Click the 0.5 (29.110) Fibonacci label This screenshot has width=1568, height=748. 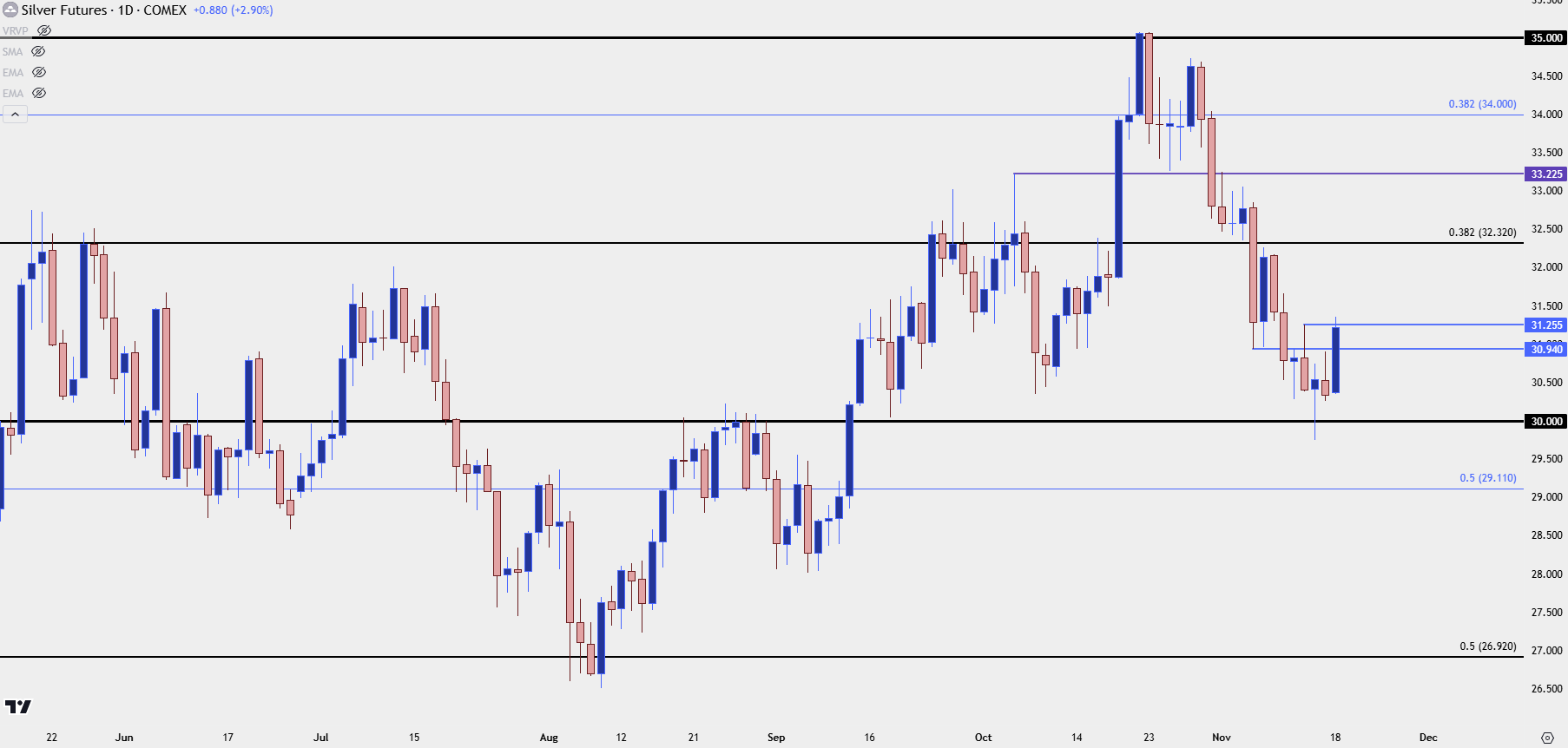pyautogui.click(x=1487, y=478)
